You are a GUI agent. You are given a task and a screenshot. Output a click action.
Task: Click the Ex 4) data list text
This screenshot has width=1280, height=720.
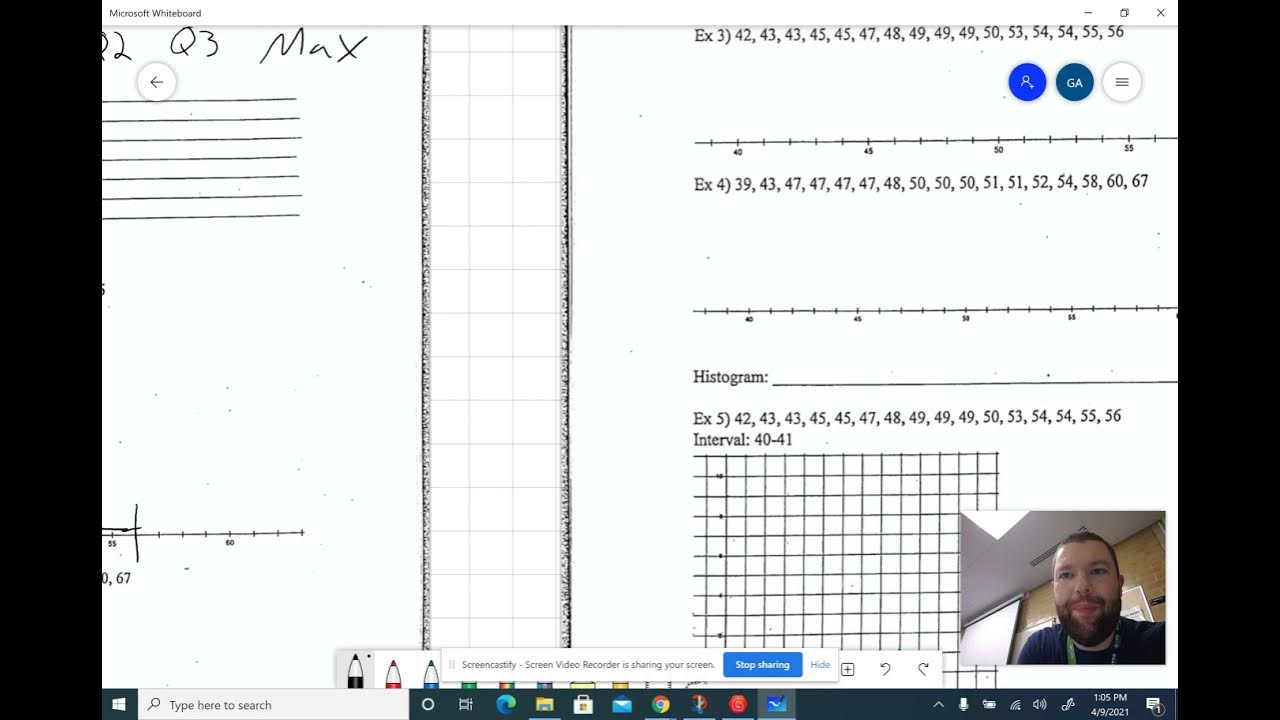[921, 182]
